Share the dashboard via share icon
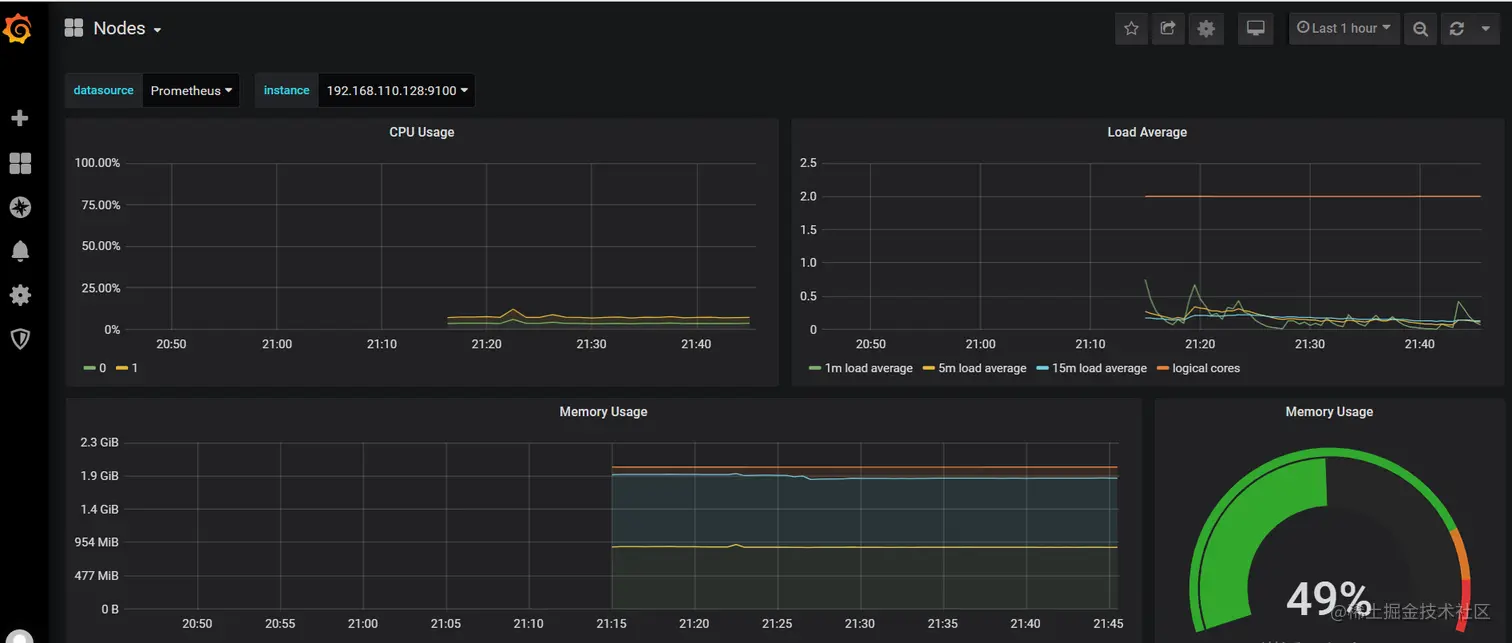The height and width of the screenshot is (643, 1512). (1168, 29)
